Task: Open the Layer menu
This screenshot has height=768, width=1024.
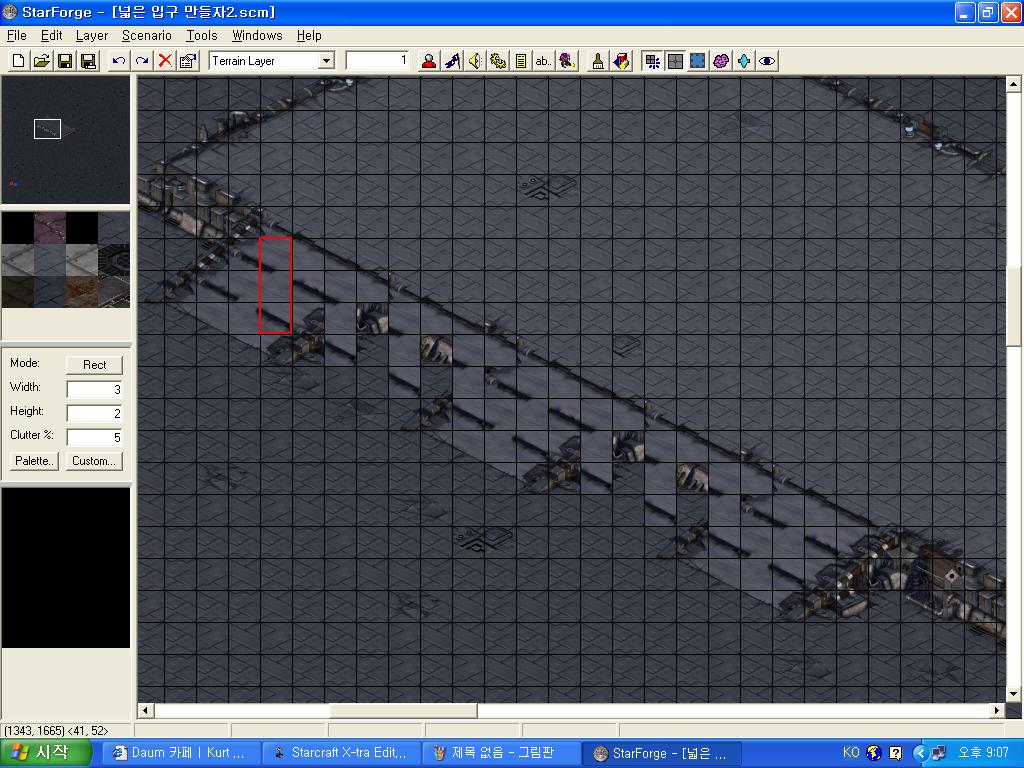Action: point(91,35)
